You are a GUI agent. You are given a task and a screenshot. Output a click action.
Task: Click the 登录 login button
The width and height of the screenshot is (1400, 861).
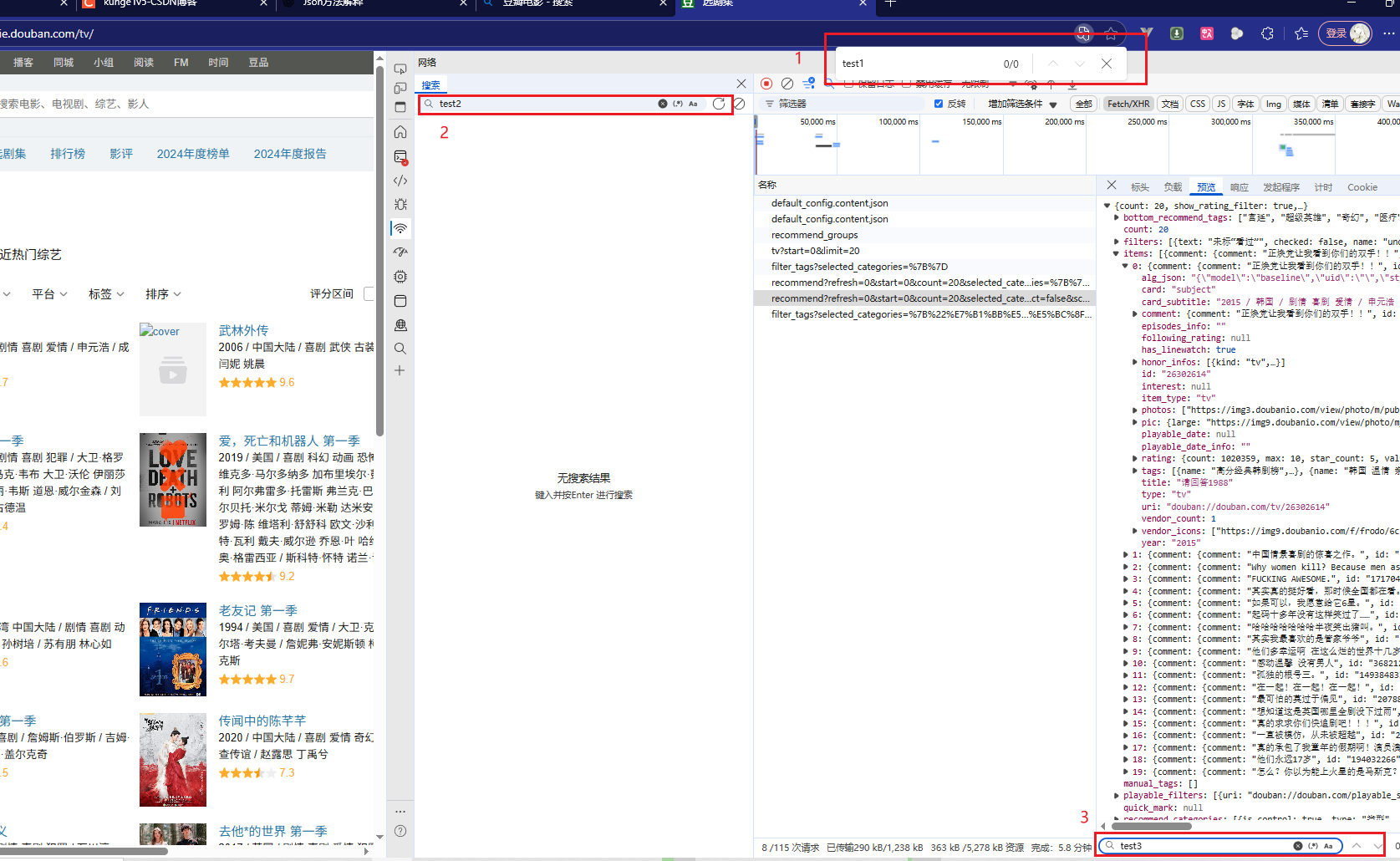pos(1345,33)
